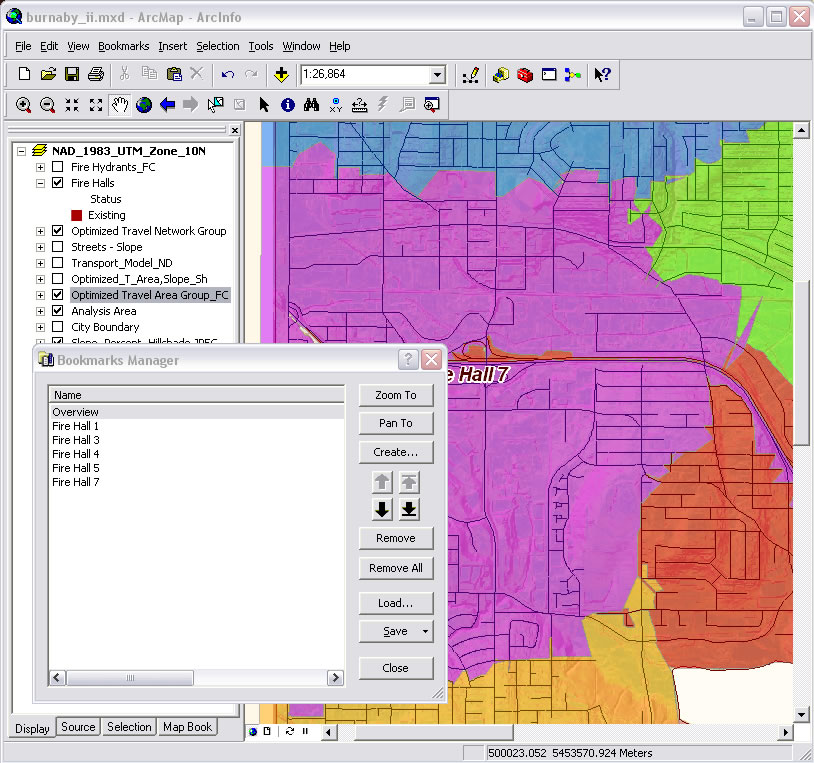Select the Pan hand tool

119,104
